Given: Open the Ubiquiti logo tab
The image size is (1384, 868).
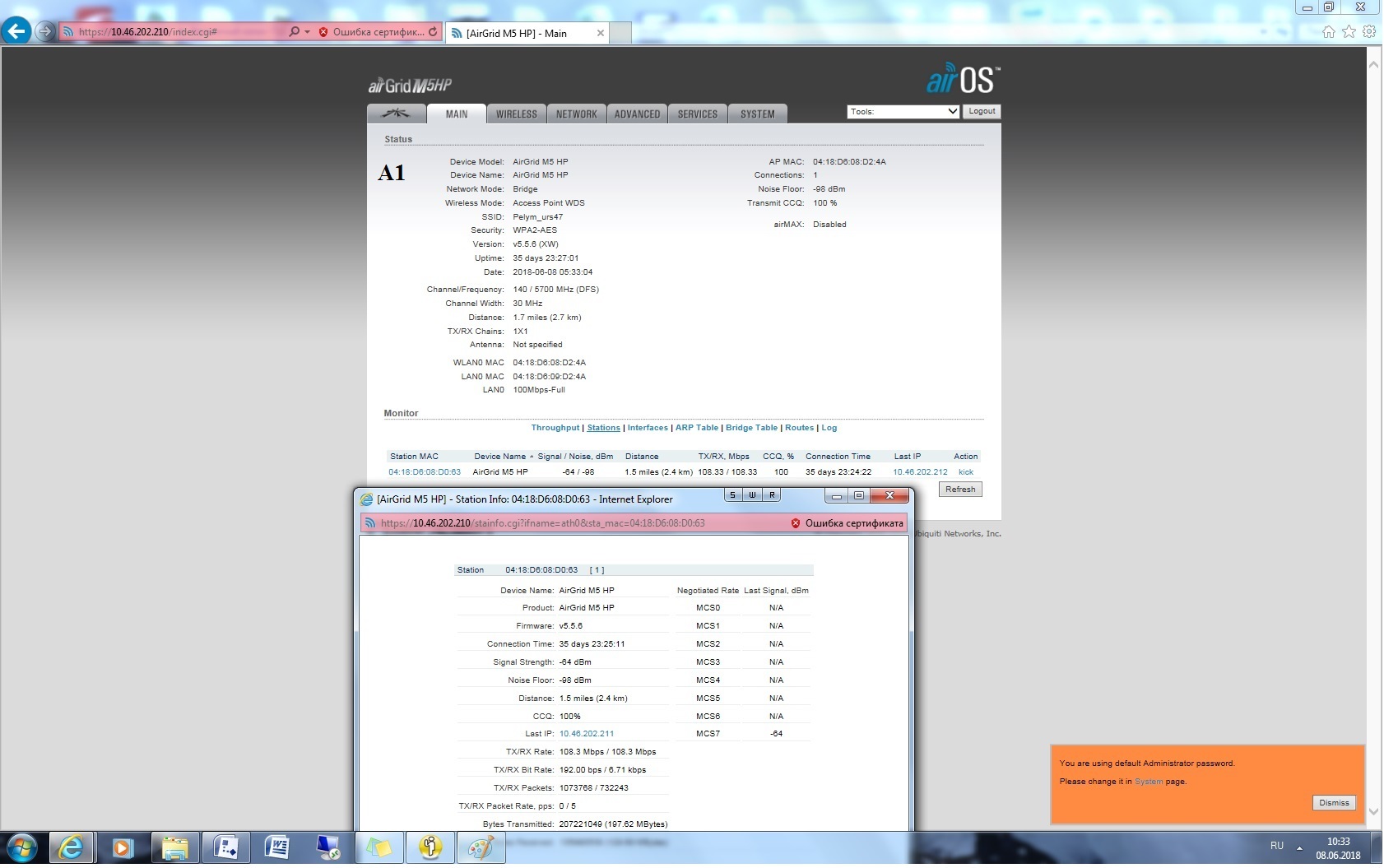Looking at the screenshot, I should [397, 114].
